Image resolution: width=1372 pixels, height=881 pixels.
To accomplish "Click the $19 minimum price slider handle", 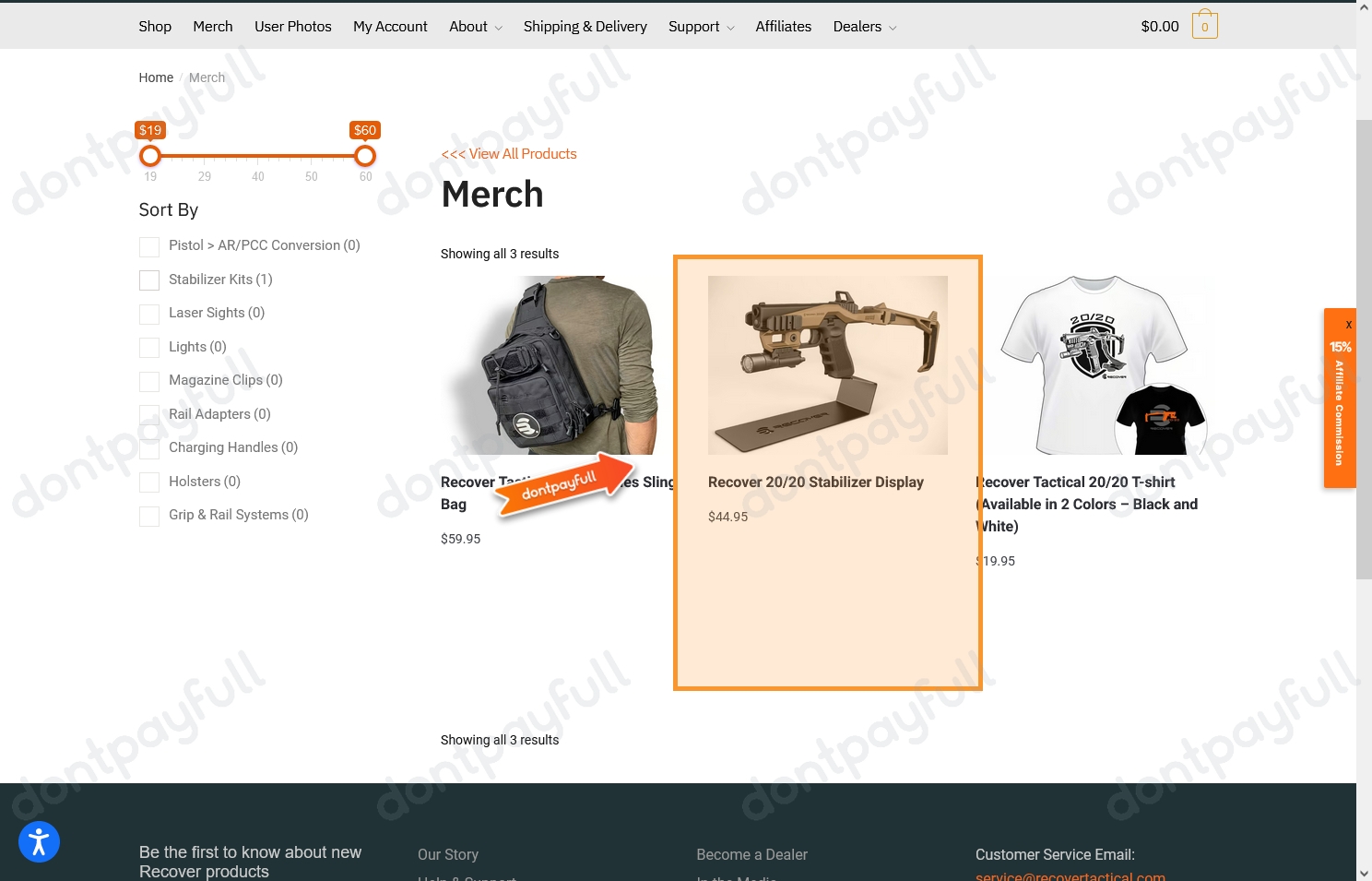I will pyautogui.click(x=150, y=156).
